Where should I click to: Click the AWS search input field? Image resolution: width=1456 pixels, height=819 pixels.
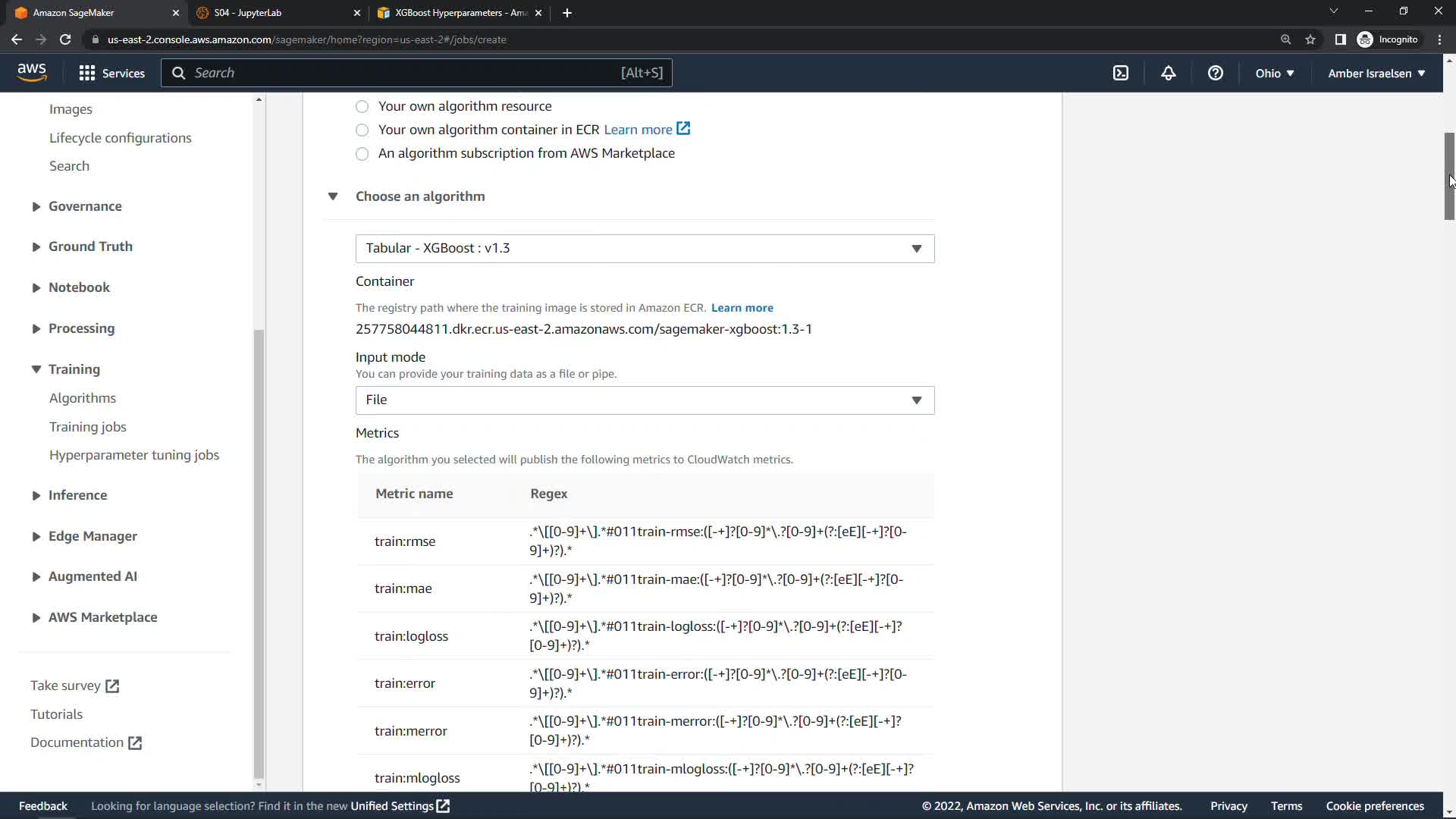pos(402,73)
